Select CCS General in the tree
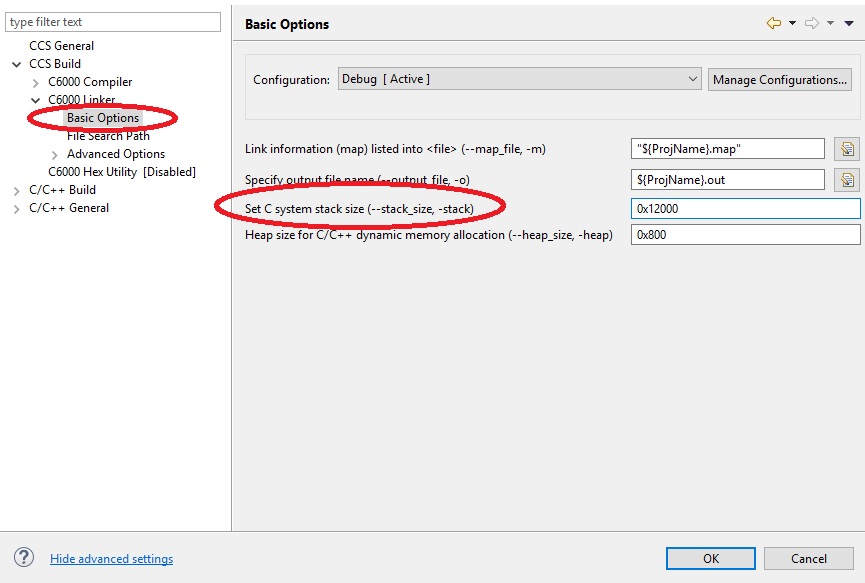The height and width of the screenshot is (583, 865). tap(61, 46)
